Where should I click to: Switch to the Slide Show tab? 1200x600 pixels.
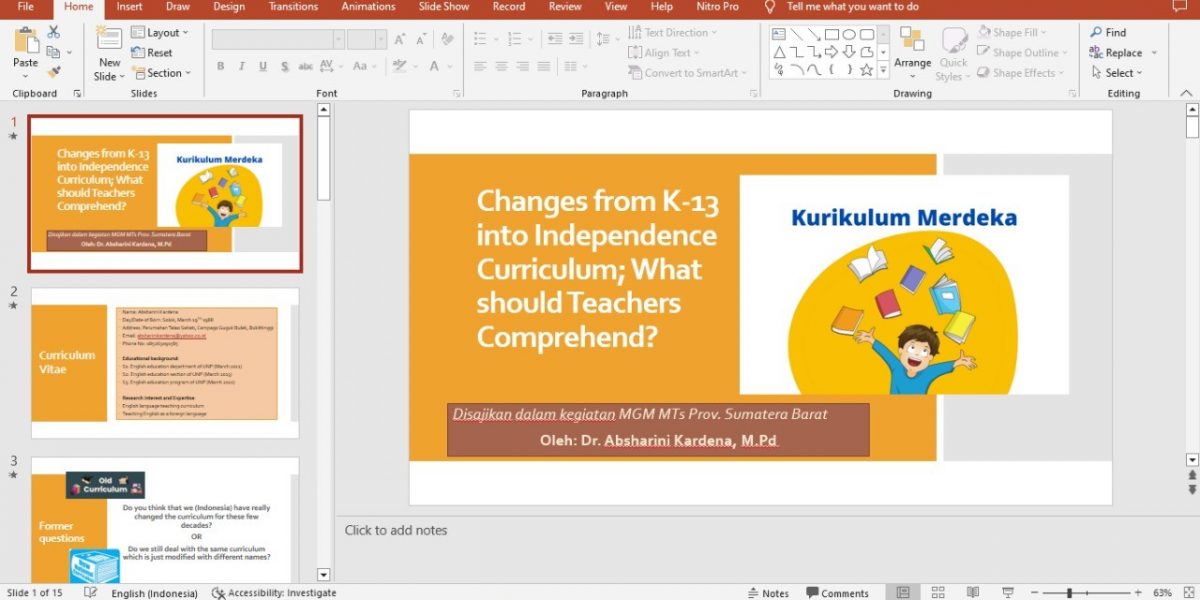[x=444, y=6]
